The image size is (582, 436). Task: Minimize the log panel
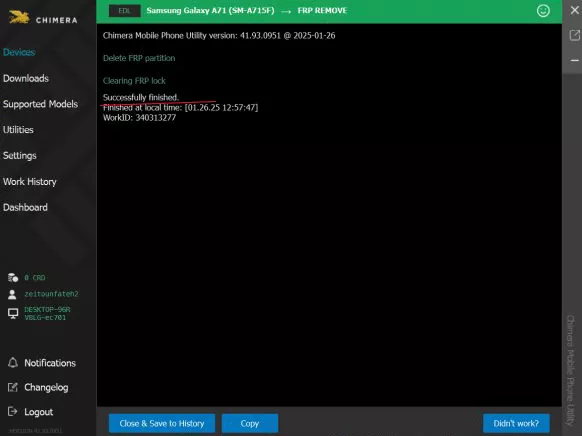tap(574, 60)
